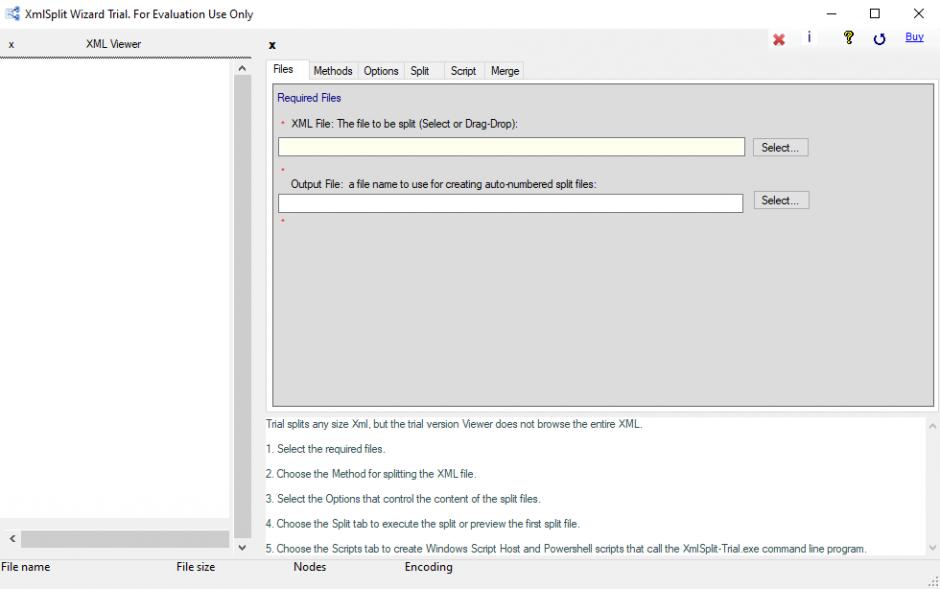
Task: Click '5. Choose the Scripts tab' instruction line
Action: (566, 549)
